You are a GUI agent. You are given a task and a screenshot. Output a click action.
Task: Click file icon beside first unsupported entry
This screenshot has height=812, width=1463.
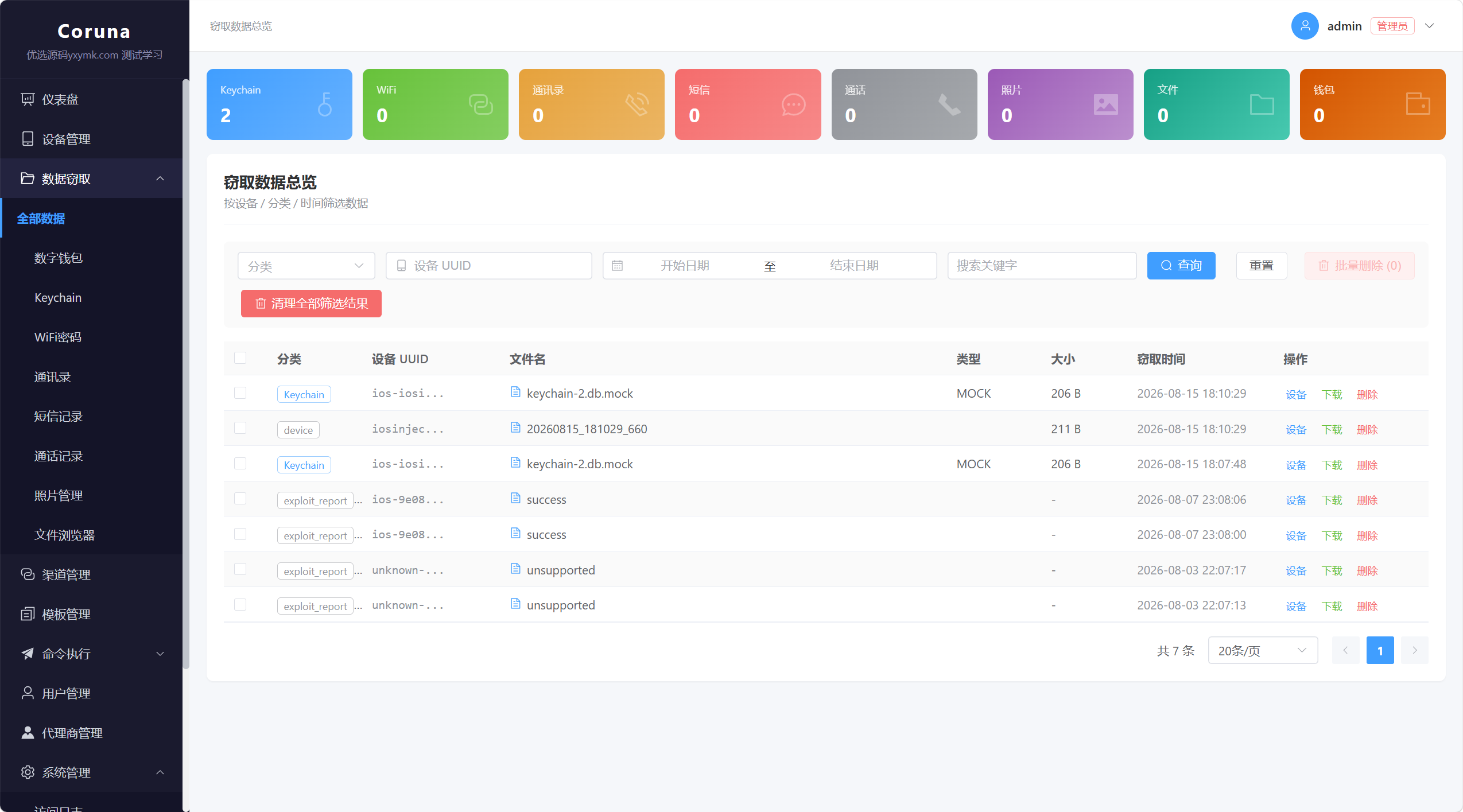click(x=515, y=569)
